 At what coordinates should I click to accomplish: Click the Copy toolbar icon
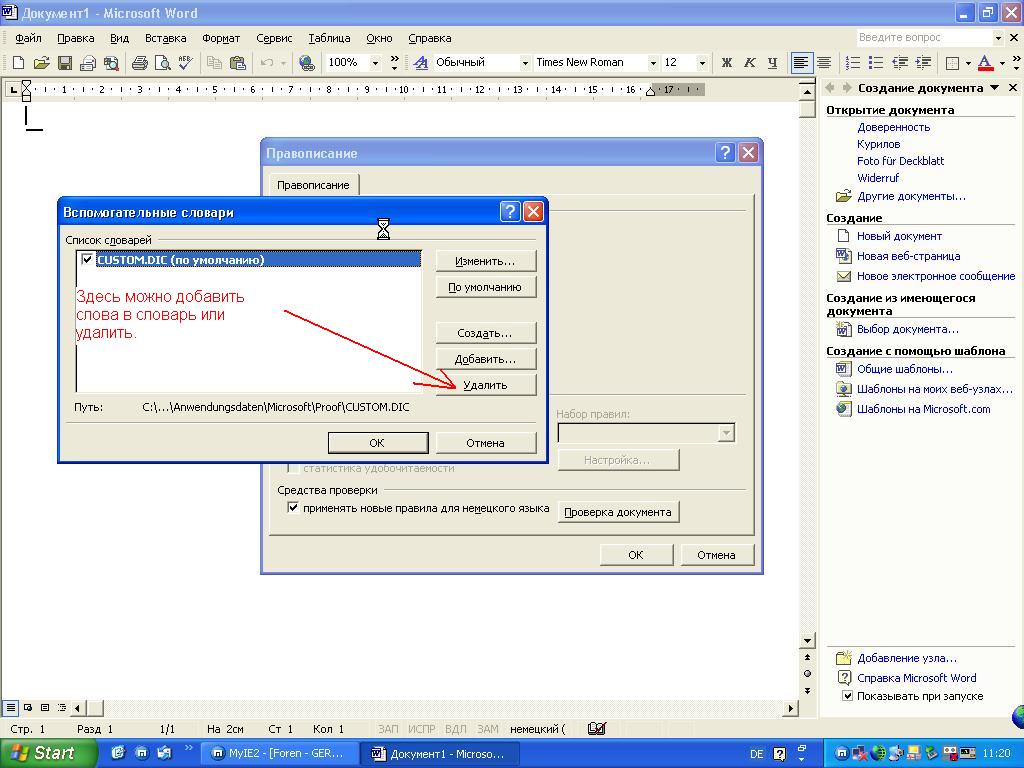tap(214, 63)
